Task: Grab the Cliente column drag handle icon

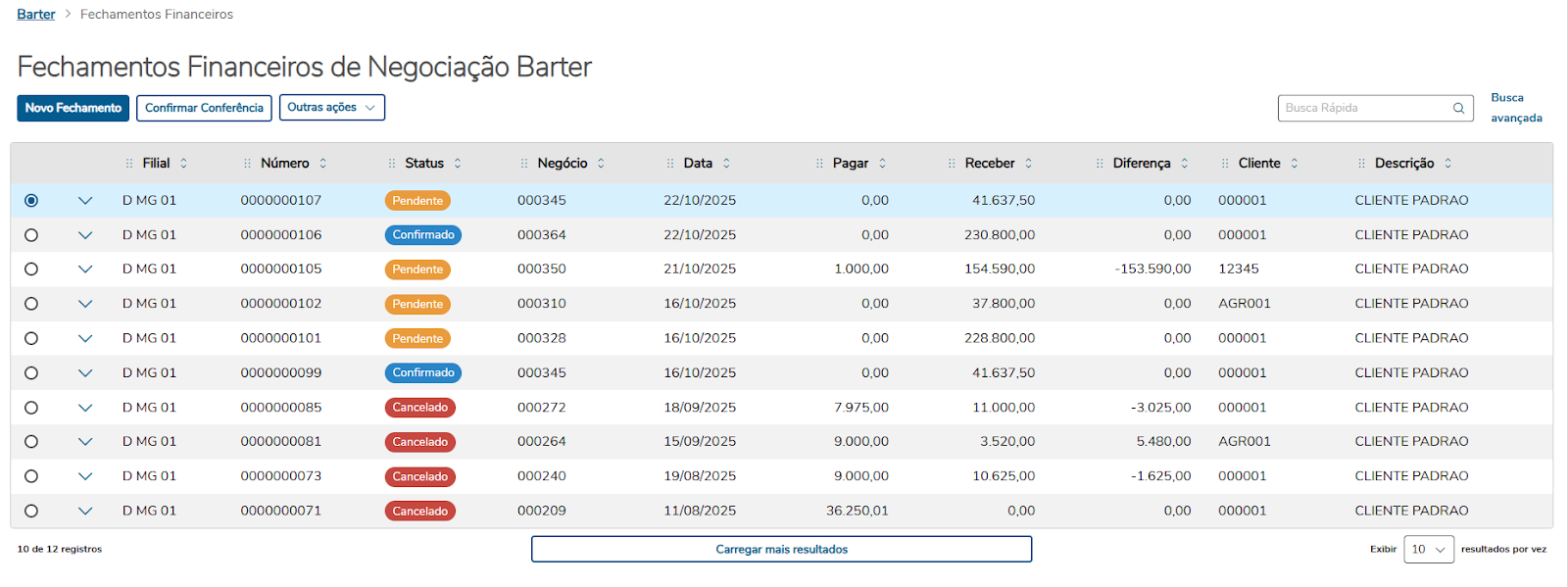Action: point(1225,164)
